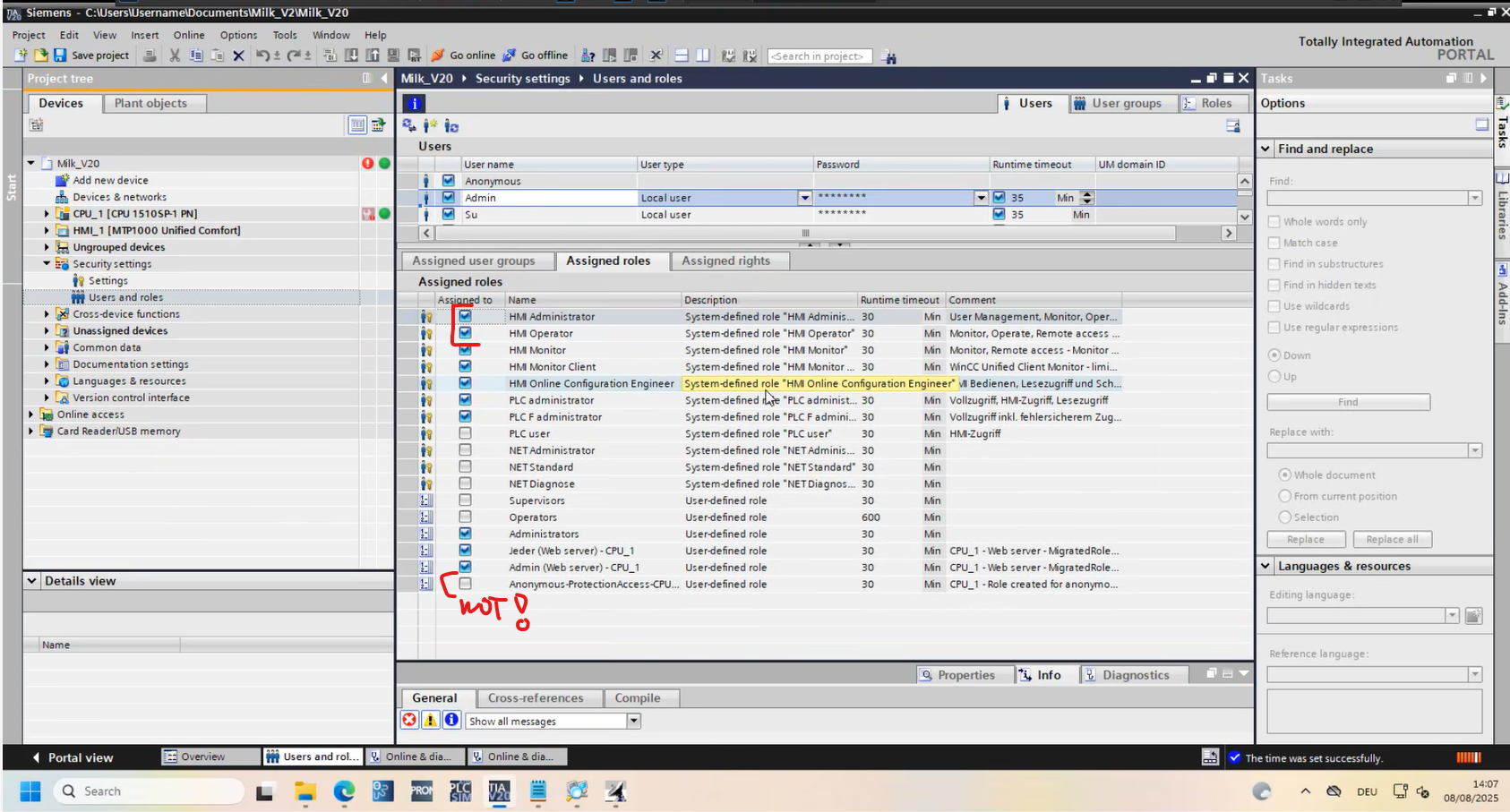
Task: Click the users table horizontal scrollbar
Action: (804, 233)
